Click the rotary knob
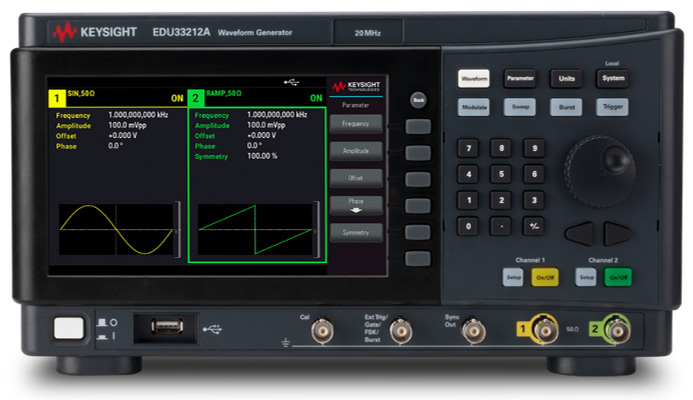 600,171
